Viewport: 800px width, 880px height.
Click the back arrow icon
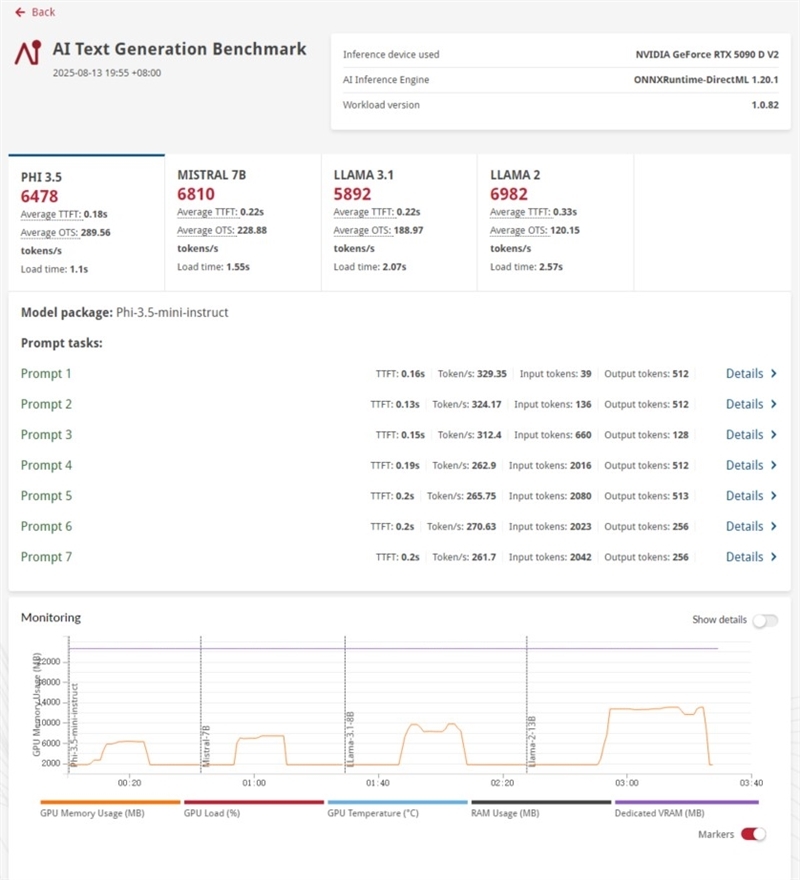20,12
